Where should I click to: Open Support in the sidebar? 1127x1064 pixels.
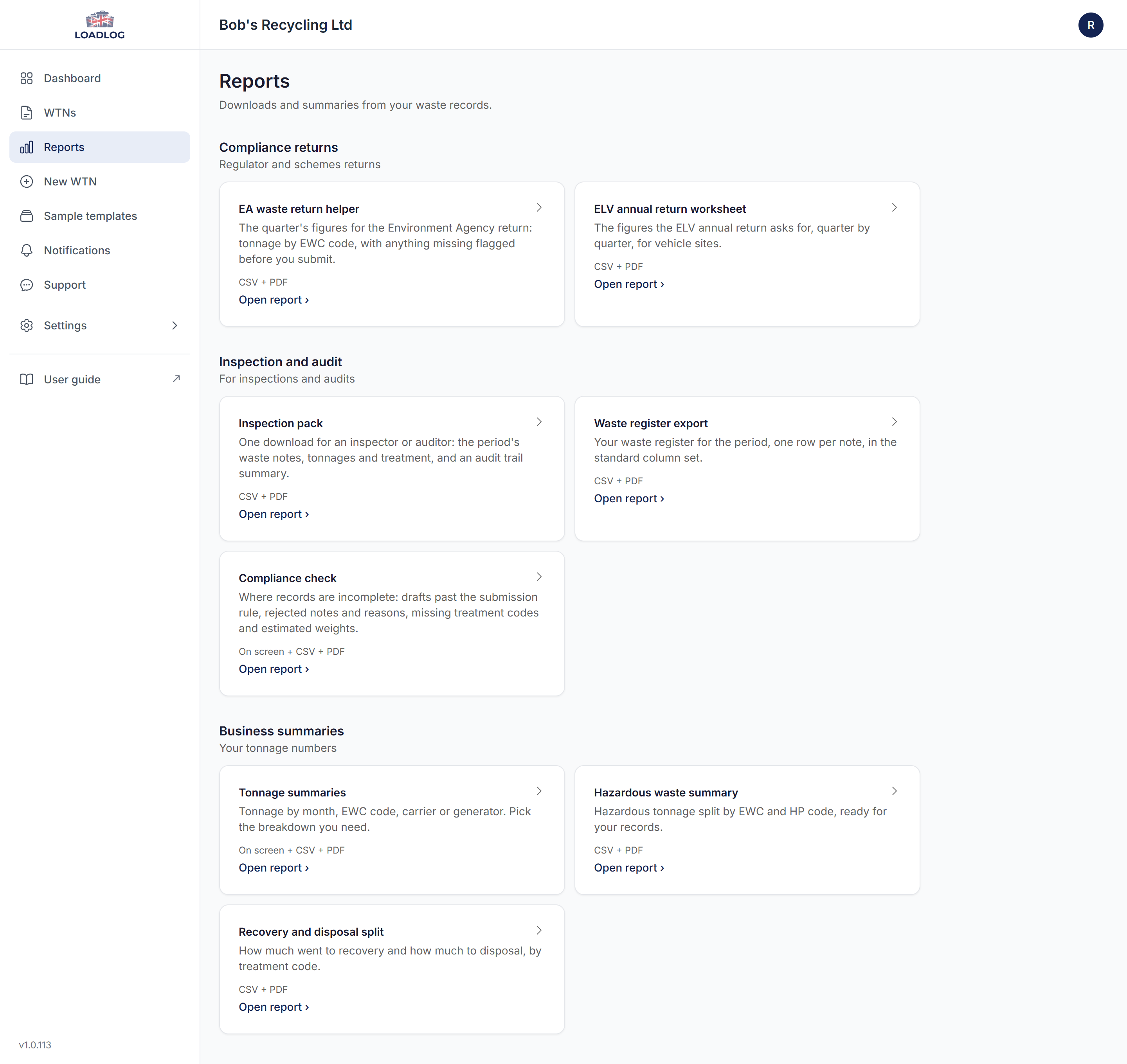tap(99, 285)
